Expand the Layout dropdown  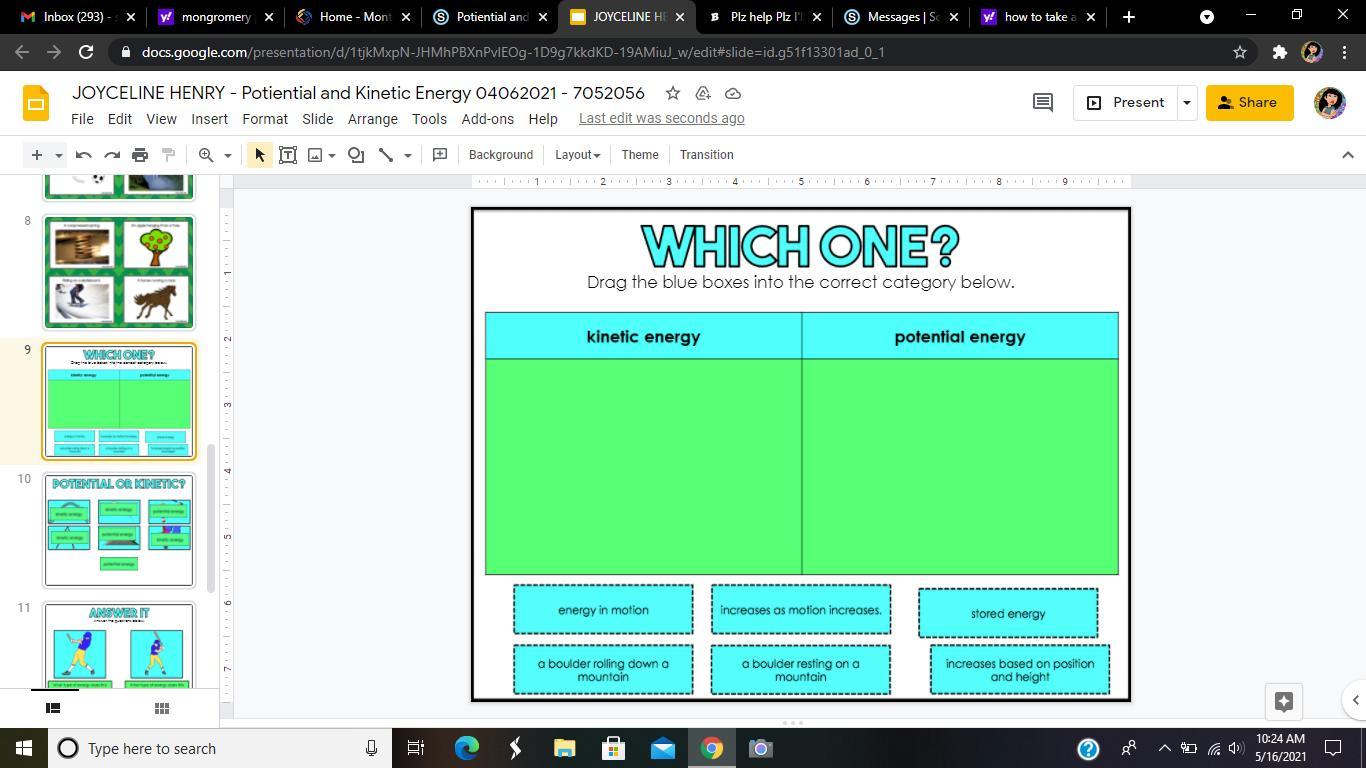pos(577,155)
